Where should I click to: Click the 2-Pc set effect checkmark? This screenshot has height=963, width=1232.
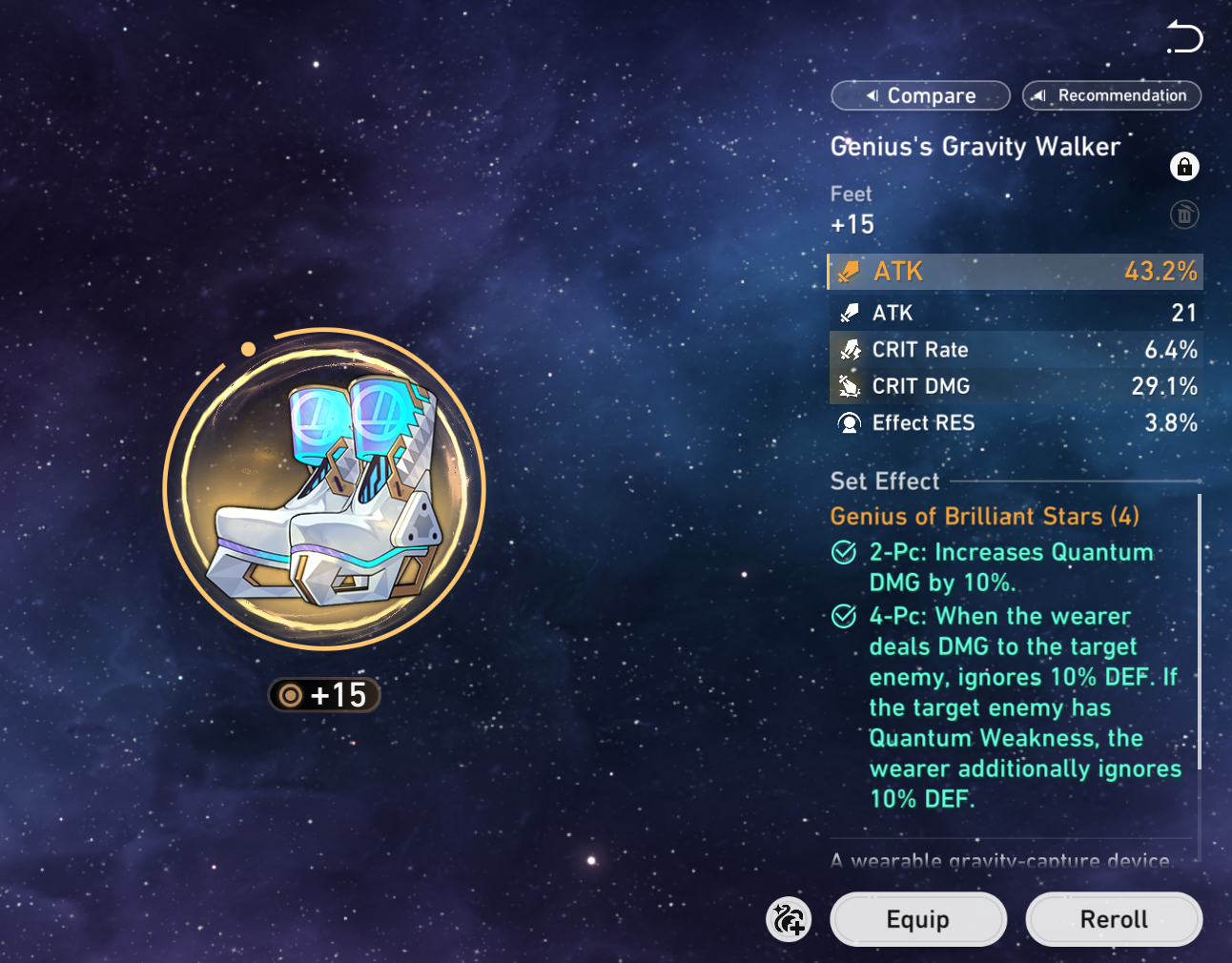click(x=844, y=552)
